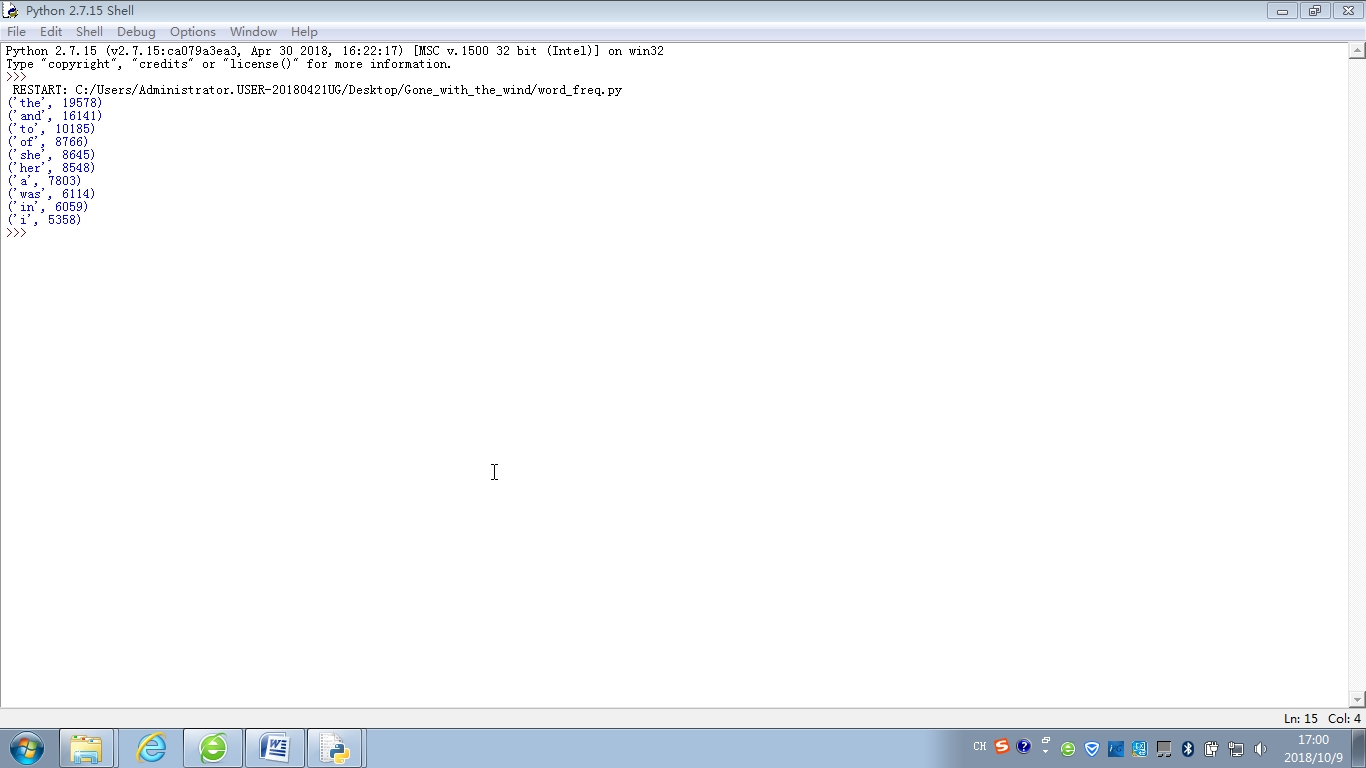Click the Python icon in the title bar
This screenshot has width=1366, height=768.
pos(11,11)
